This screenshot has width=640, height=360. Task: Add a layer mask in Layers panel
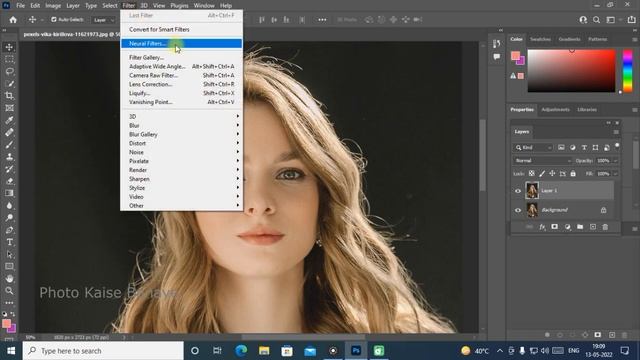[554, 227]
